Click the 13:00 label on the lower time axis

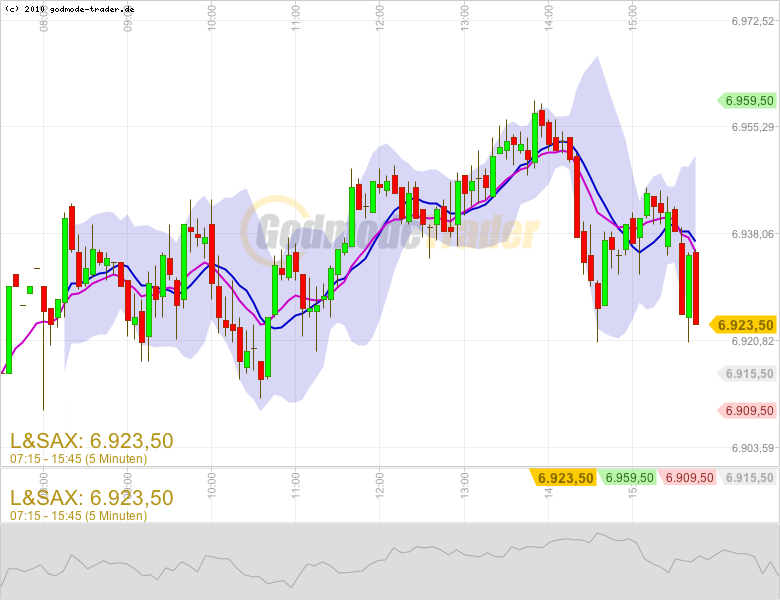[x=465, y=485]
